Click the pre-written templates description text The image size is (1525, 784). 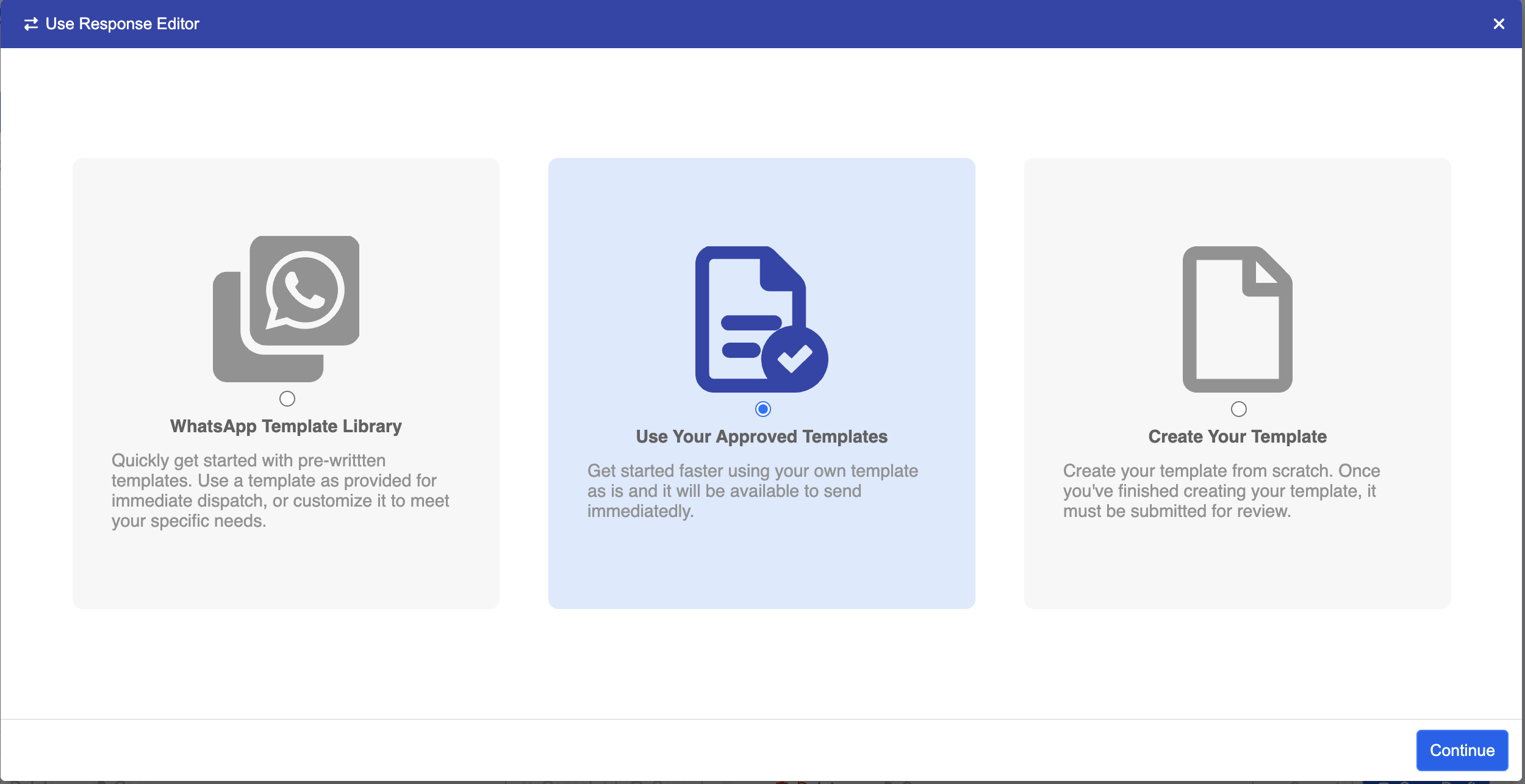point(280,490)
